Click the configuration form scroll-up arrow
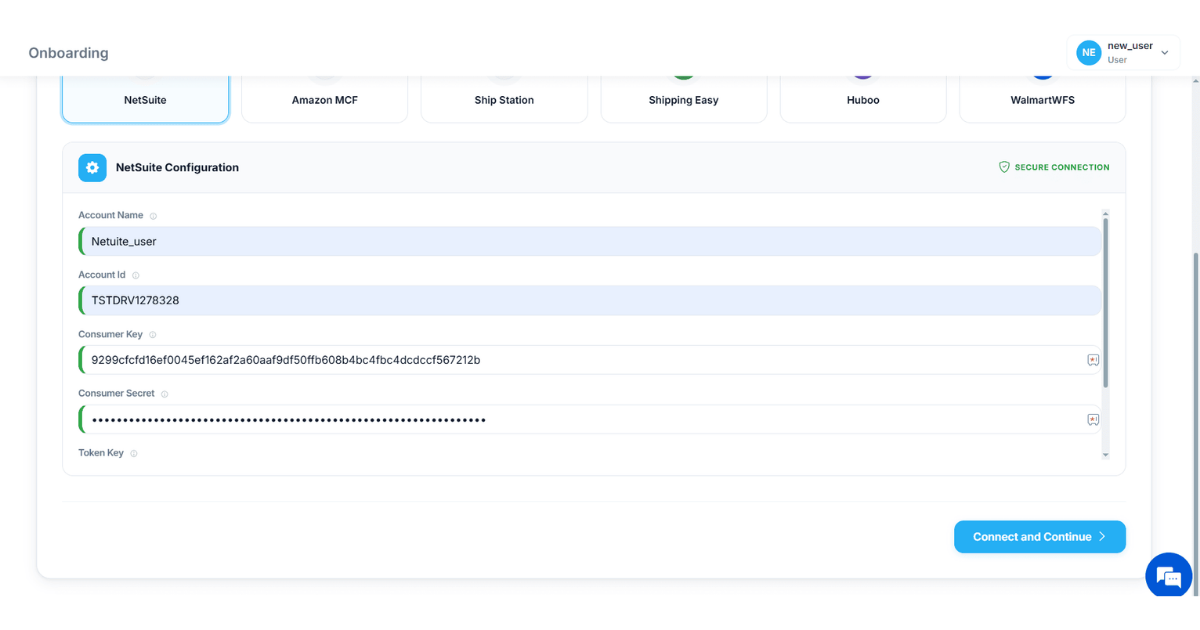 coord(1105,213)
